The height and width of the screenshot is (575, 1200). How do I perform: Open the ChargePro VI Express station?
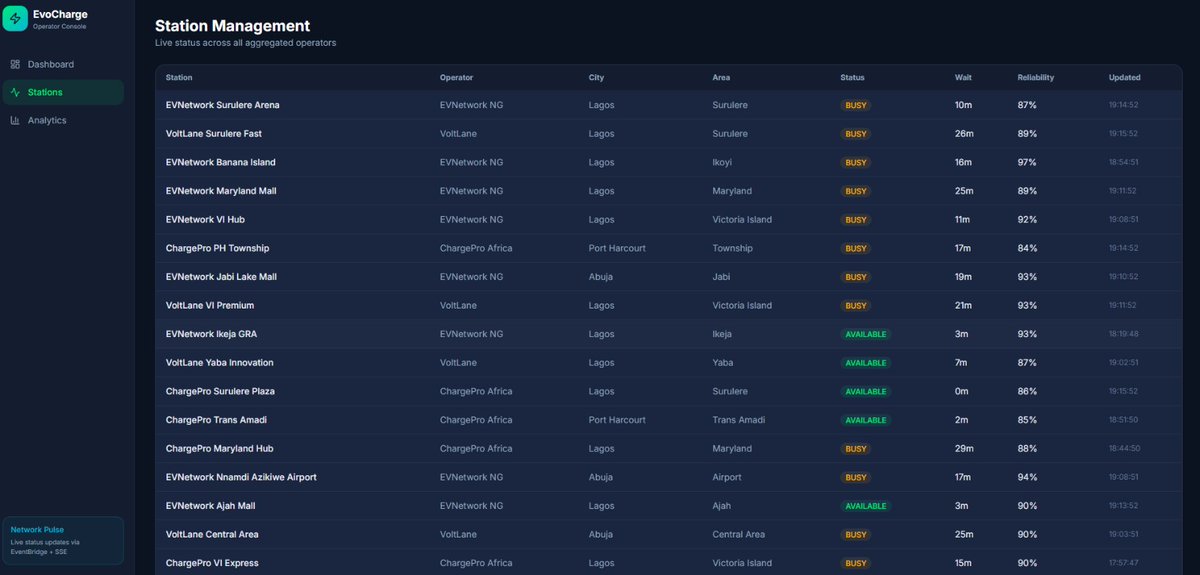(212, 563)
